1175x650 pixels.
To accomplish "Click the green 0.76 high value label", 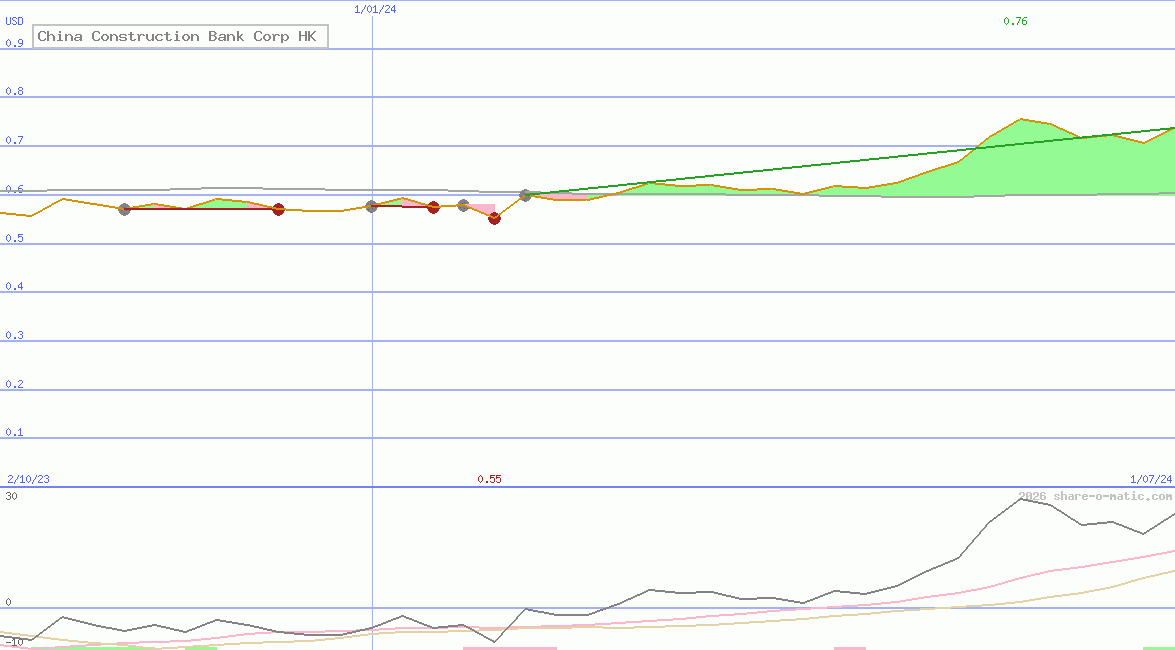I will click(x=1015, y=22).
